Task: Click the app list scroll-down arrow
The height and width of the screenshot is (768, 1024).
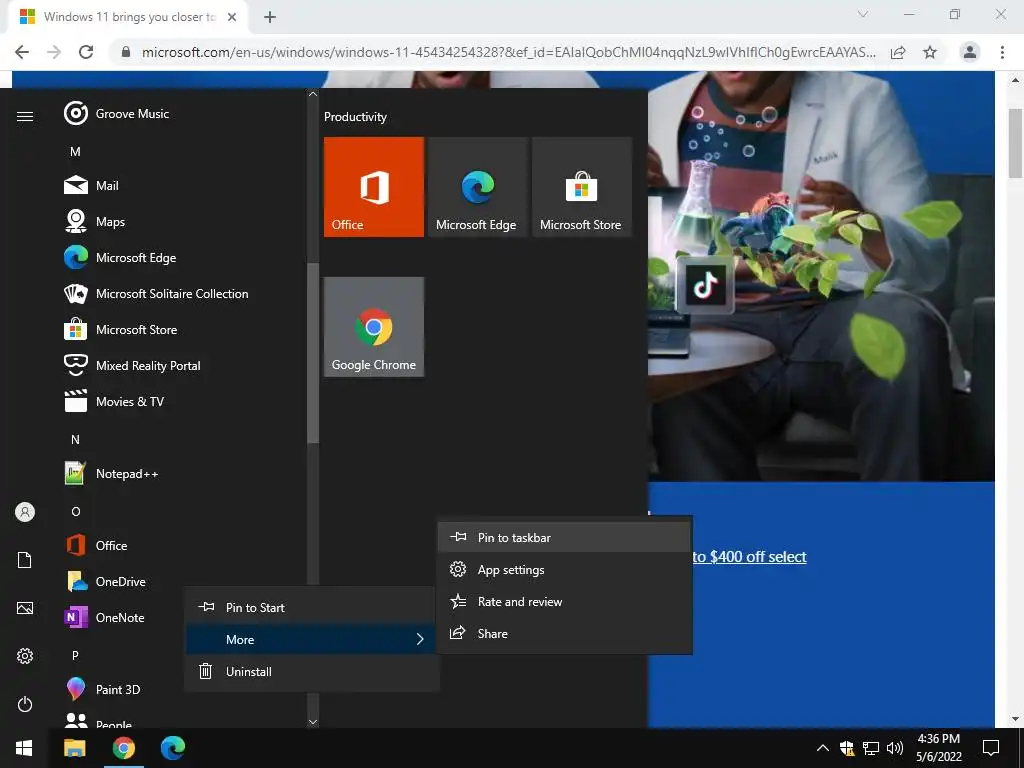Action: 313,722
